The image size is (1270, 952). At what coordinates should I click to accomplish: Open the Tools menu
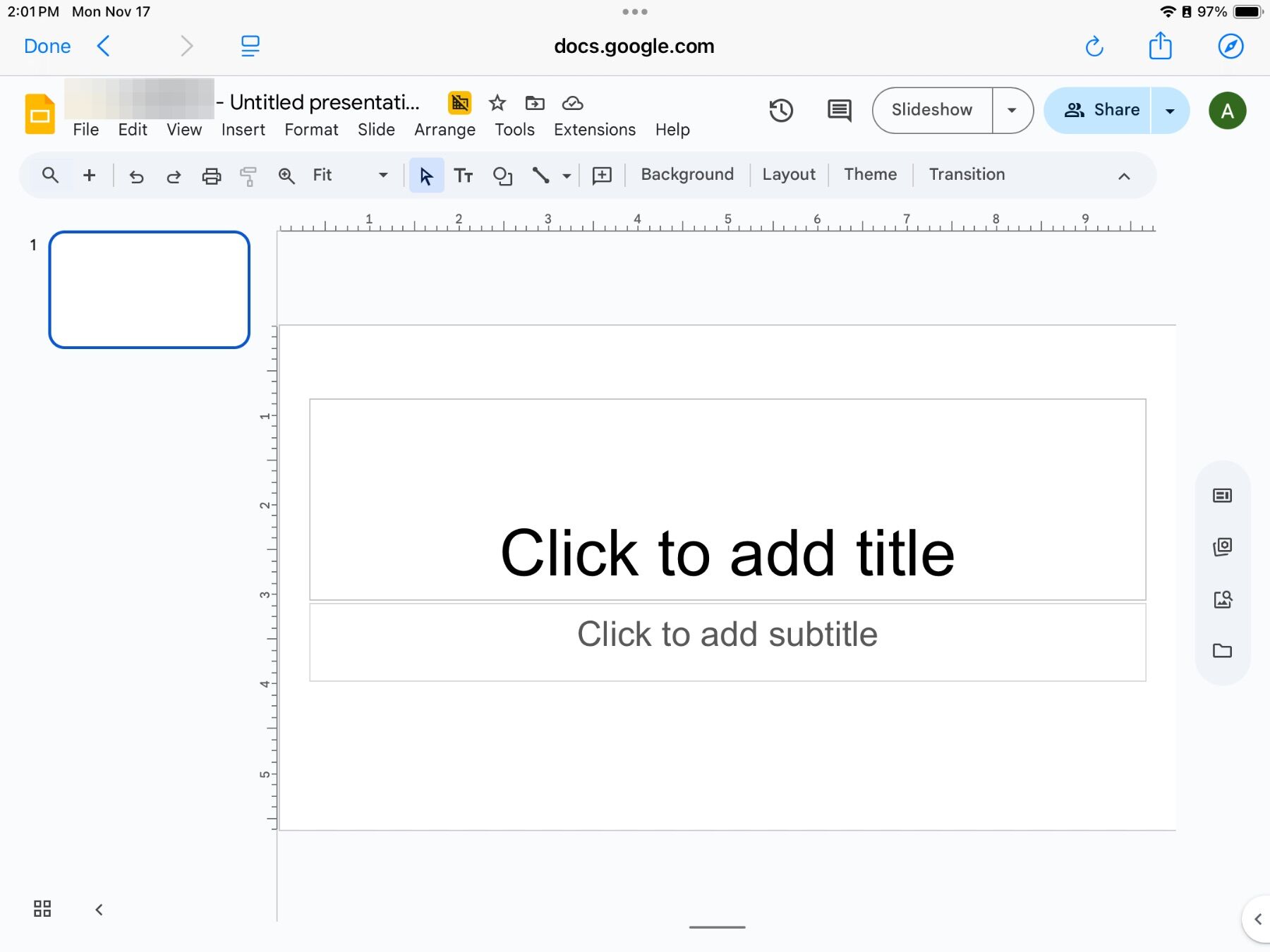click(x=514, y=130)
